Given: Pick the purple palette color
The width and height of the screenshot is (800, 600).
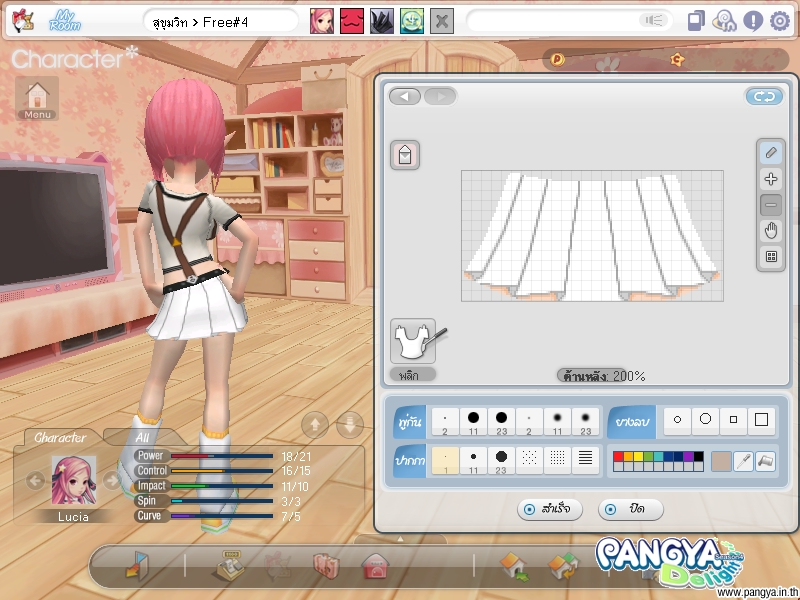Looking at the screenshot, I should click(x=688, y=457).
